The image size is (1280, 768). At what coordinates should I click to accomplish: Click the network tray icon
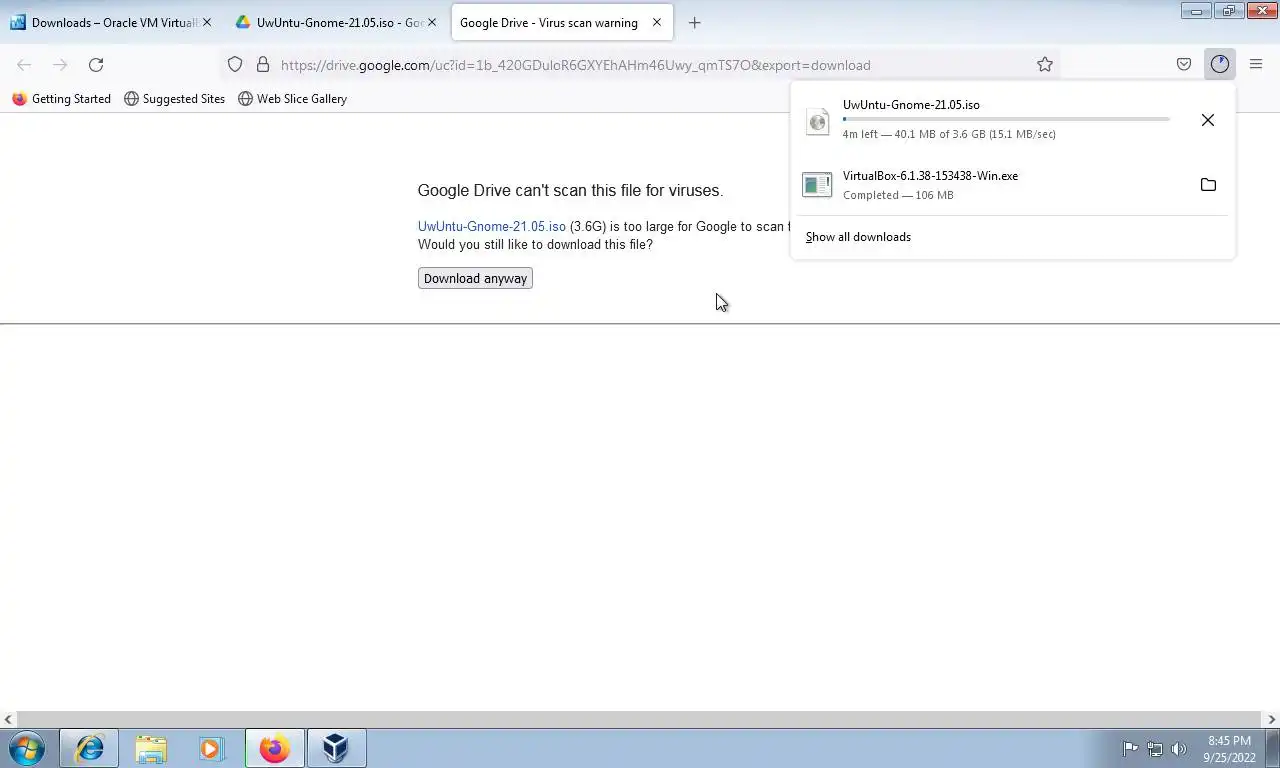[1155, 748]
